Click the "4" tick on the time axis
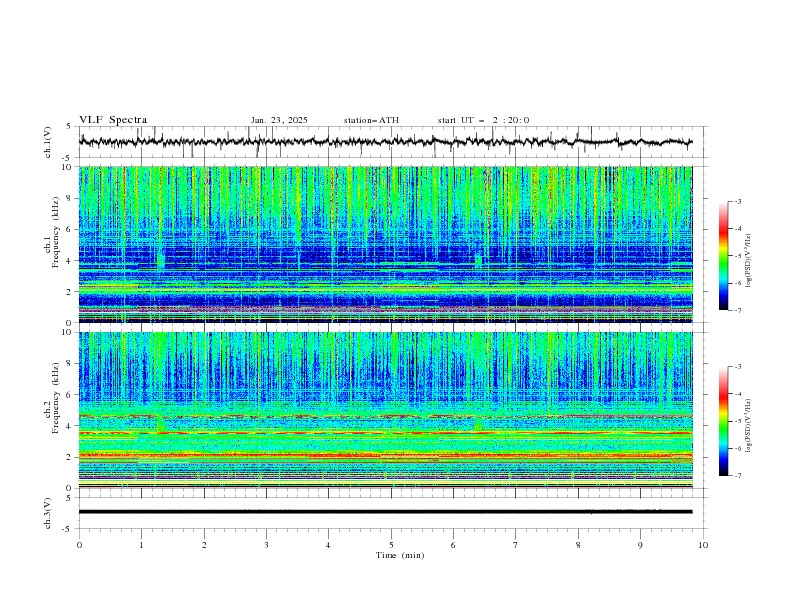 pos(328,545)
